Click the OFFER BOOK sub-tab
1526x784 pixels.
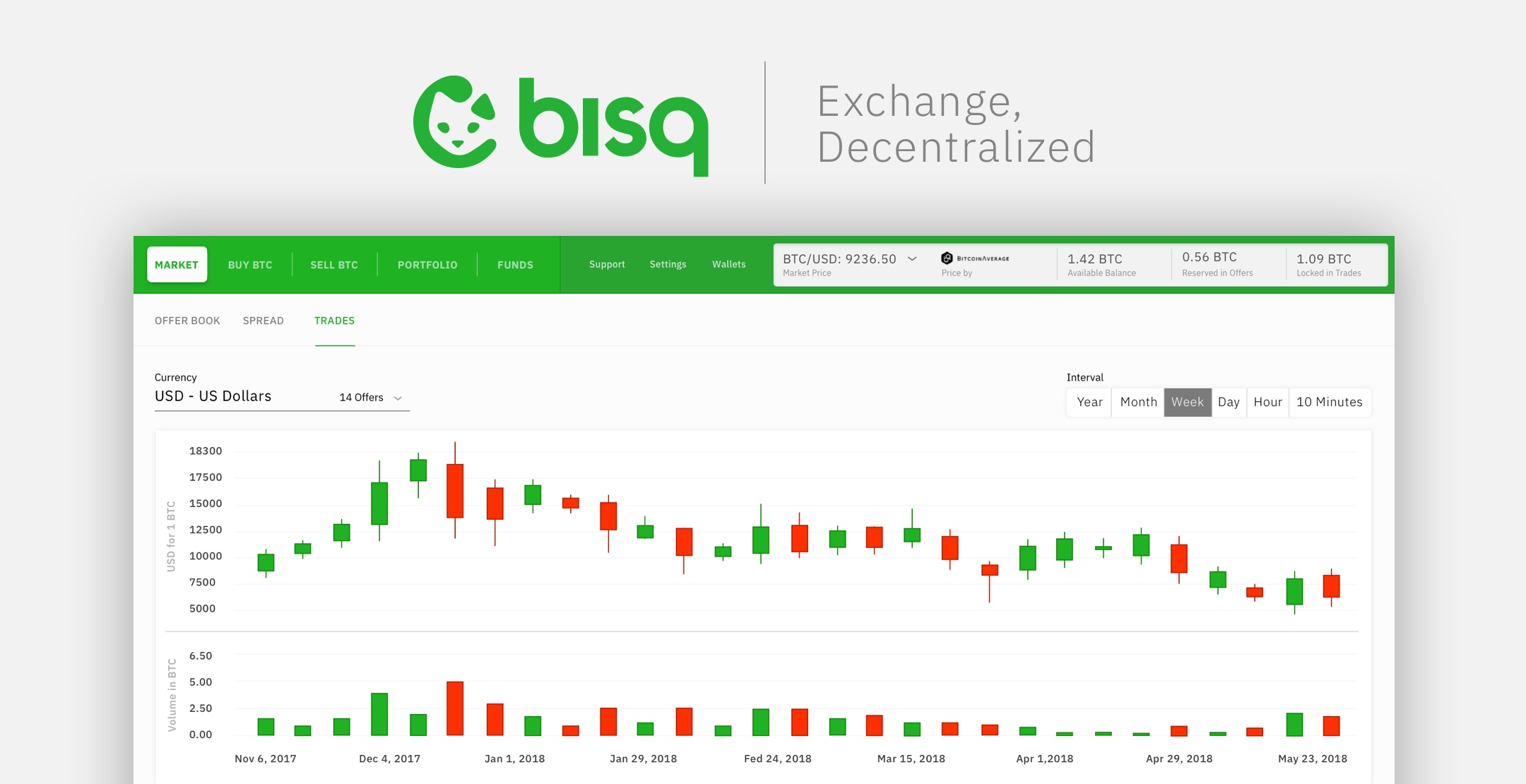tap(186, 320)
